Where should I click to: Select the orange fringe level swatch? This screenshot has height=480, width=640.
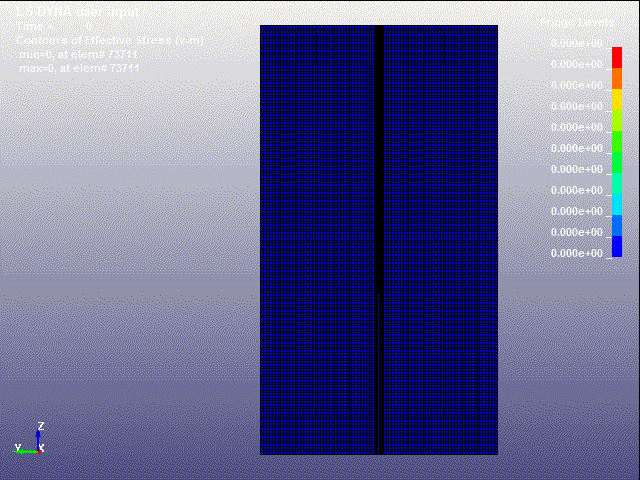tap(617, 78)
